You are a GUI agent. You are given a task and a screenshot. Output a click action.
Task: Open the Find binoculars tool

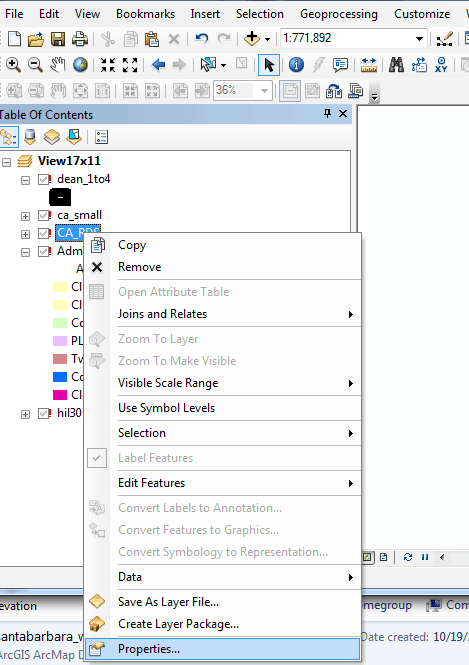396,65
